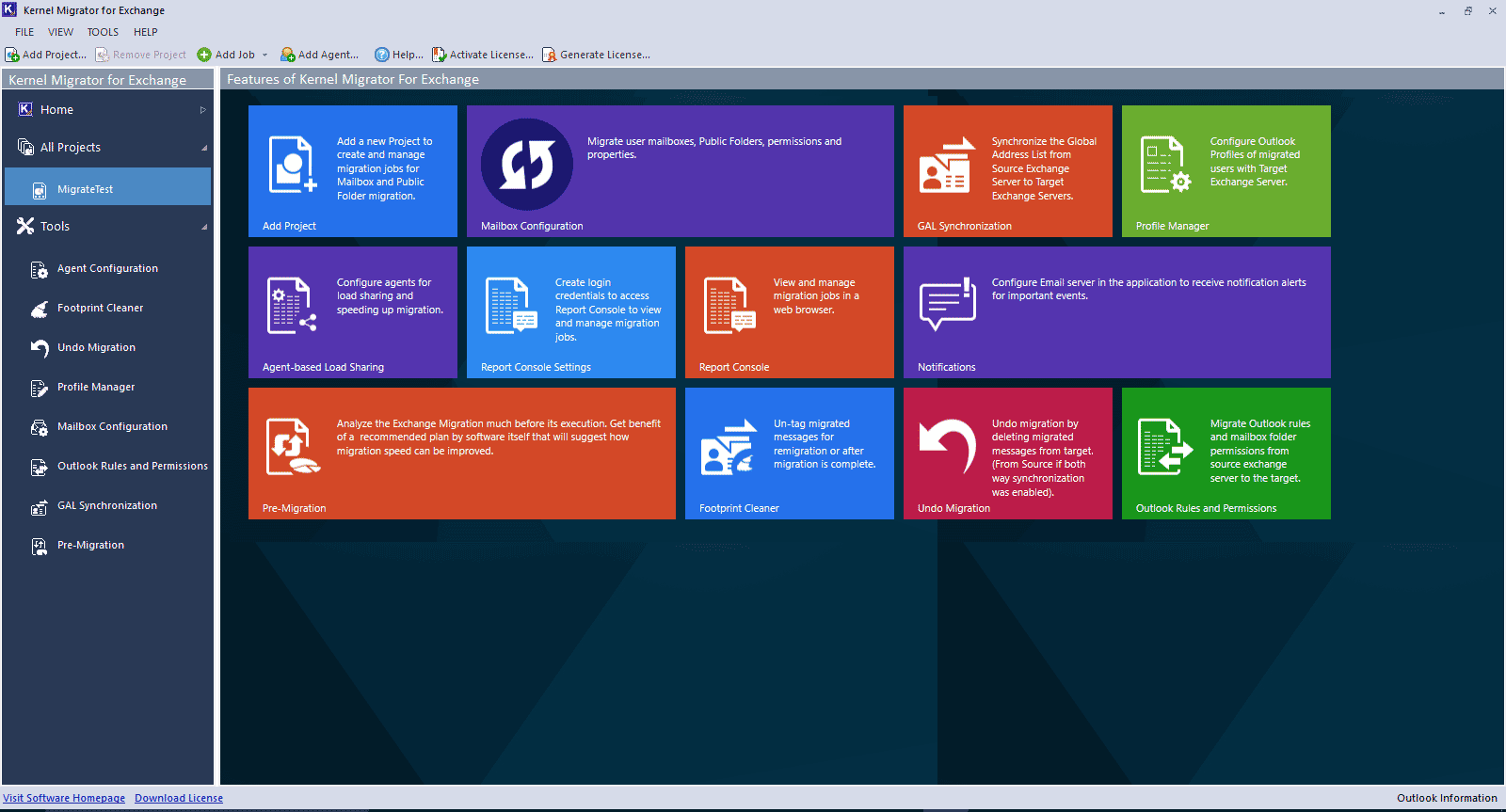This screenshot has width=1506, height=812.
Task: Click the Report Console tile icon
Action: point(729,306)
